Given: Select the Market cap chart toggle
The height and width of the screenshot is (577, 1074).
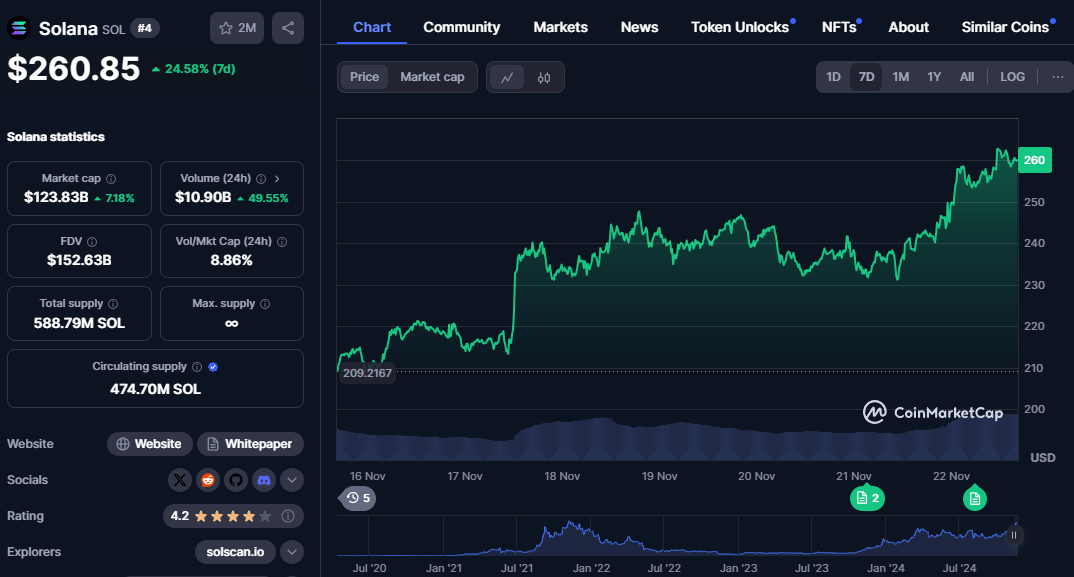Looking at the screenshot, I should (x=432, y=77).
